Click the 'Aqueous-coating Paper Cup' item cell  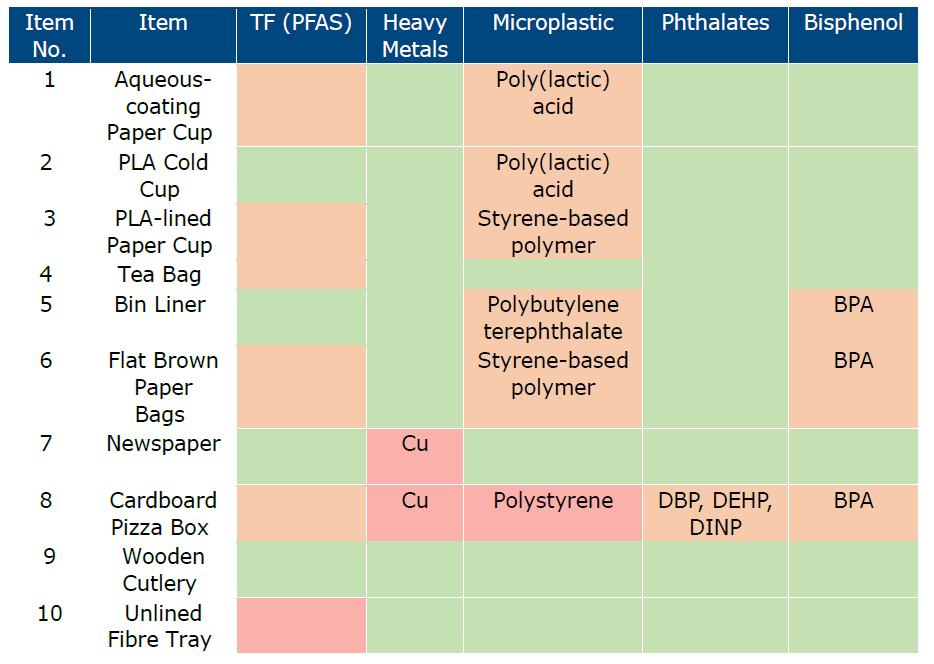pos(160,106)
